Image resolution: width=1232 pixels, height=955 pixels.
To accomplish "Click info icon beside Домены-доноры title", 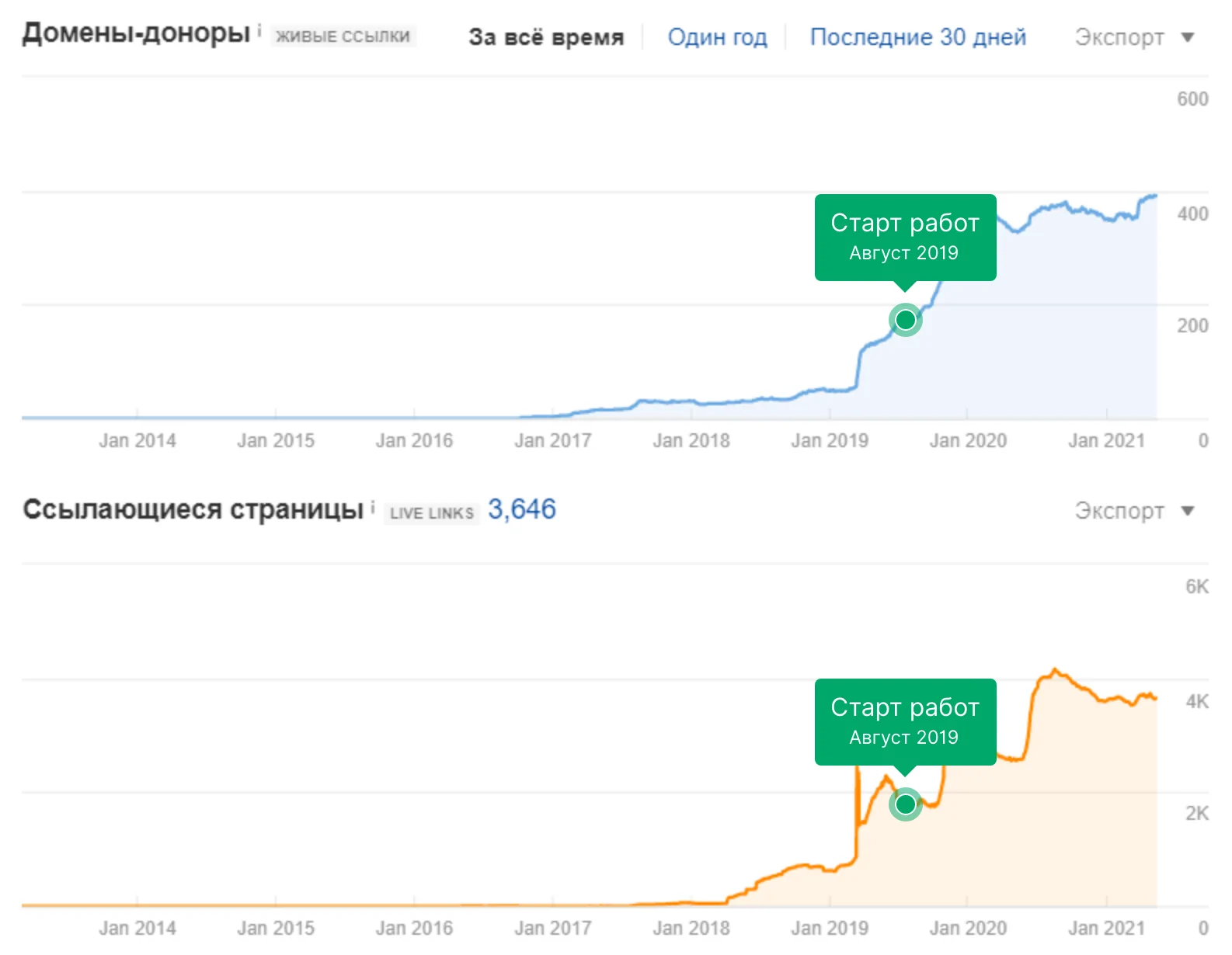I will tap(259, 31).
